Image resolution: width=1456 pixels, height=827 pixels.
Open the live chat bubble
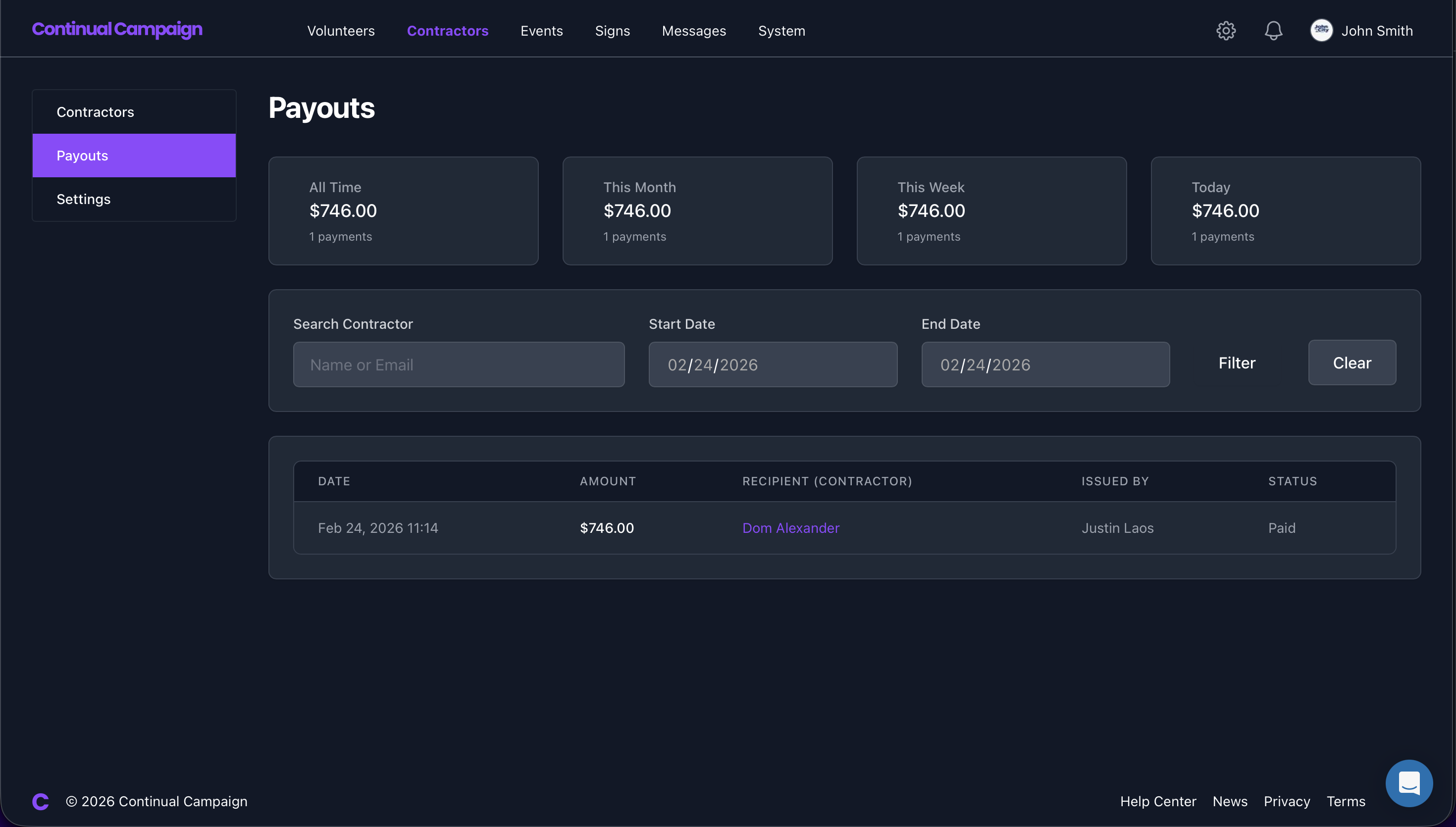click(x=1409, y=783)
